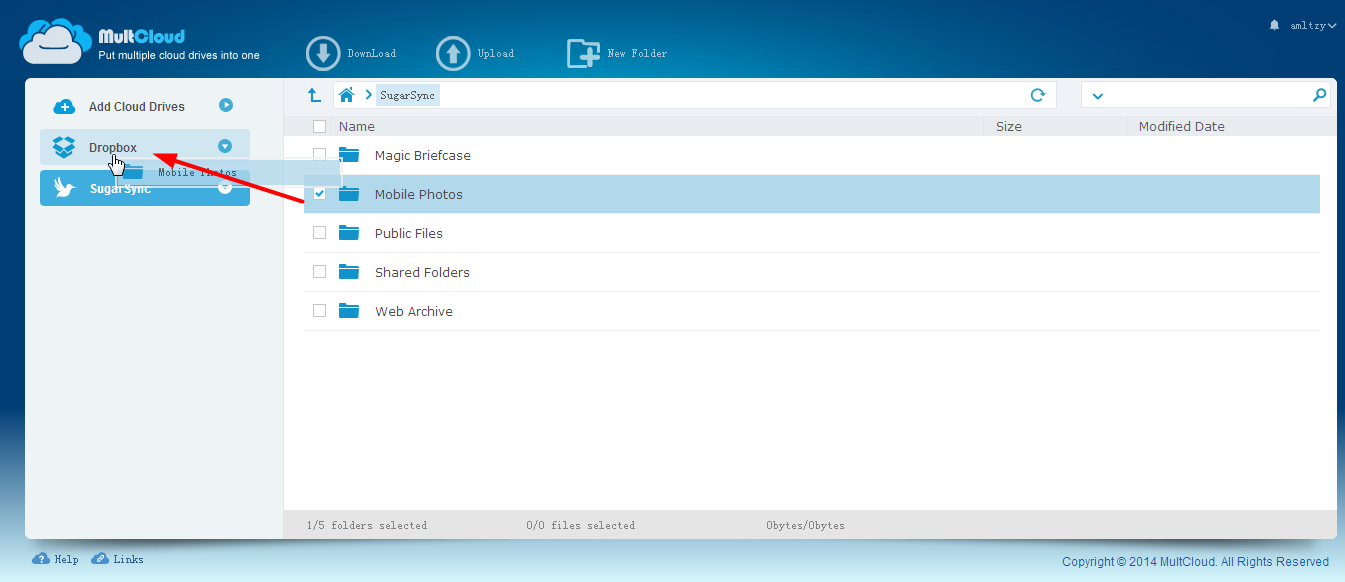The height and width of the screenshot is (582, 1345).
Task: Click the SugarSync bird icon
Action: 65,188
